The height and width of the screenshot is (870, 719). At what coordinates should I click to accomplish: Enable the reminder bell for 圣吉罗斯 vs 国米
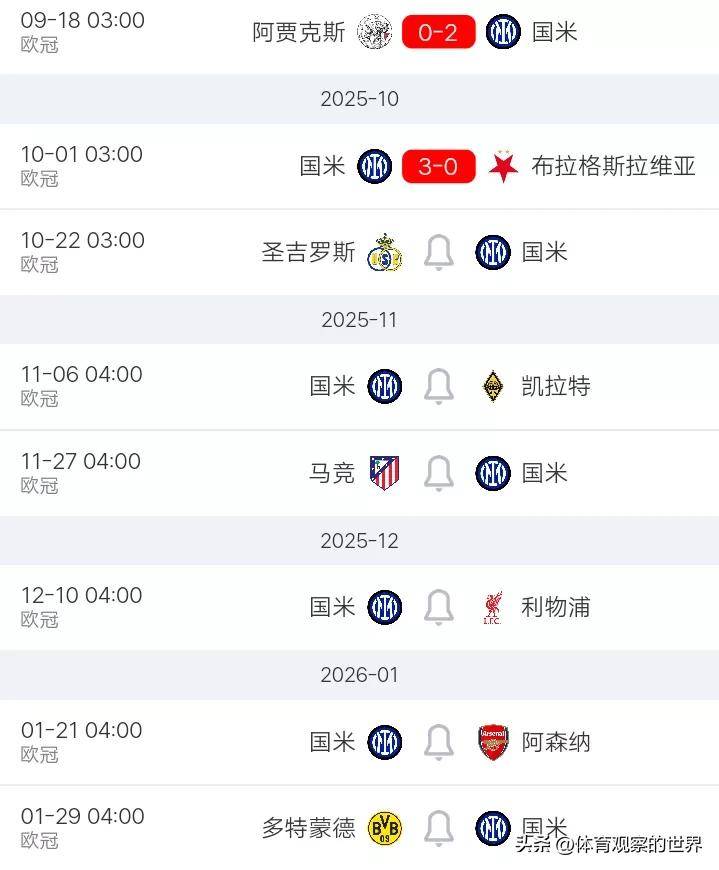[437, 252]
